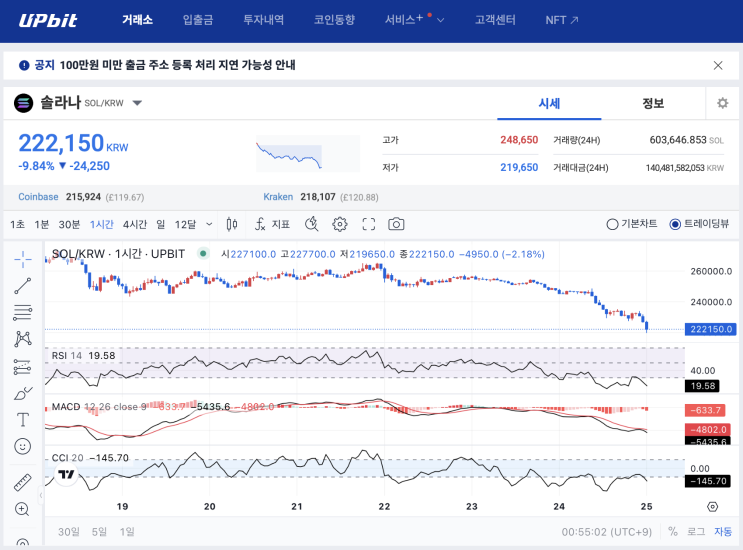This screenshot has height=550, width=743.
Task: Switch to the 시세 tab
Action: tap(549, 103)
